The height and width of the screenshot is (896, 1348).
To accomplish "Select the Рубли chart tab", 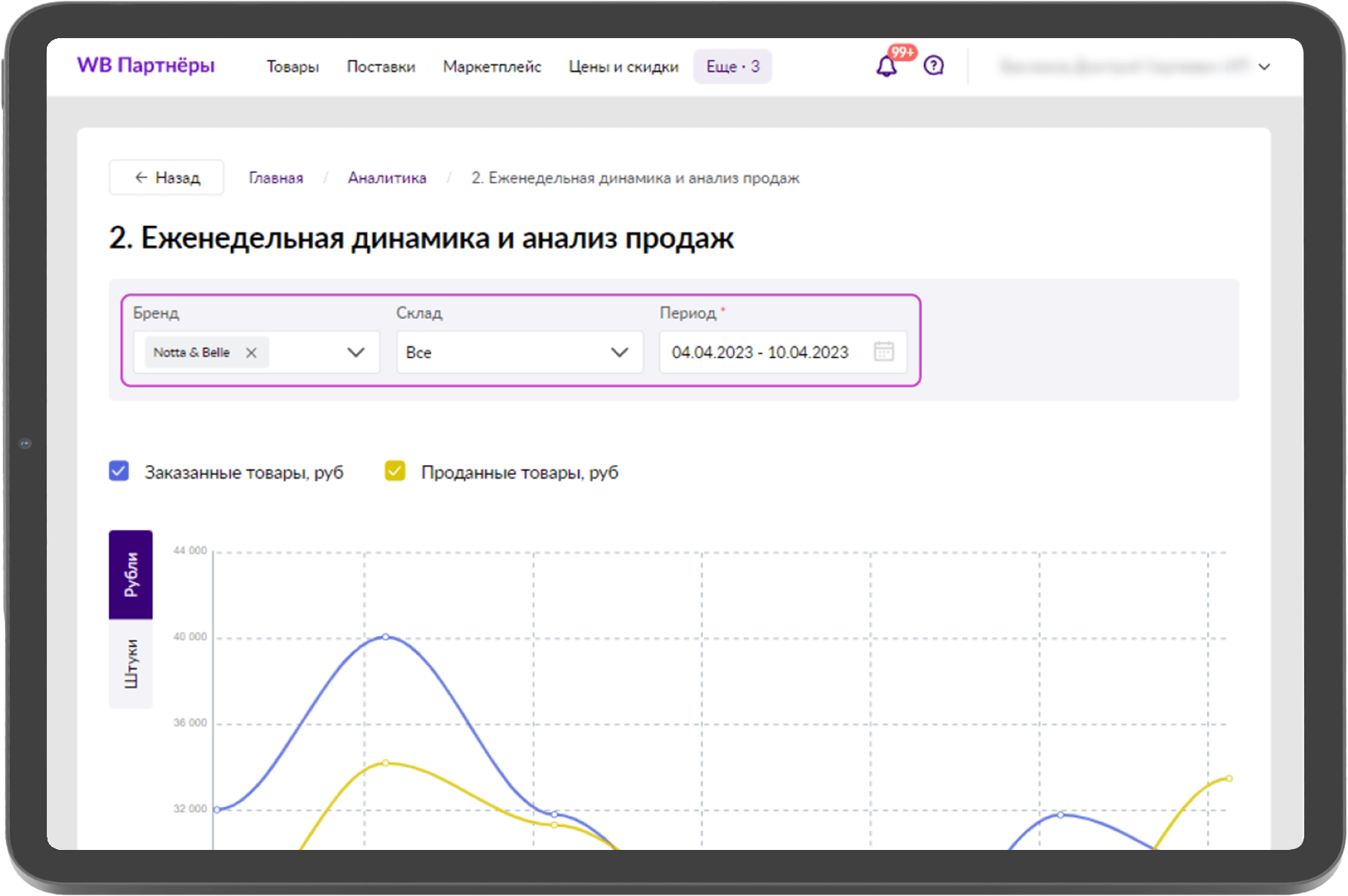I will (x=131, y=574).
